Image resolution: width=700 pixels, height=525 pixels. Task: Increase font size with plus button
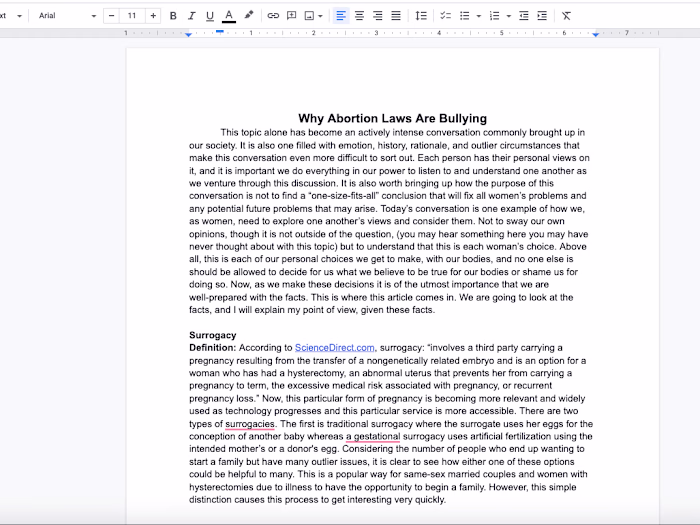click(x=153, y=16)
